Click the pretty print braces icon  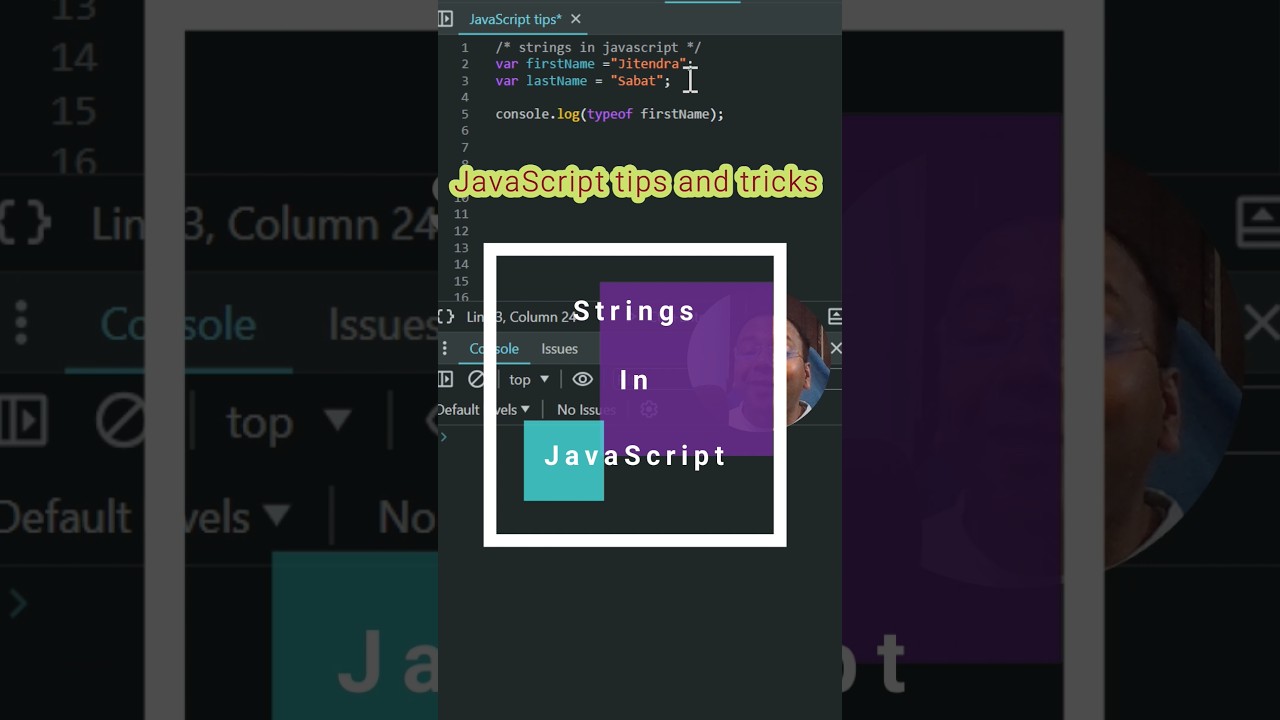(446, 316)
